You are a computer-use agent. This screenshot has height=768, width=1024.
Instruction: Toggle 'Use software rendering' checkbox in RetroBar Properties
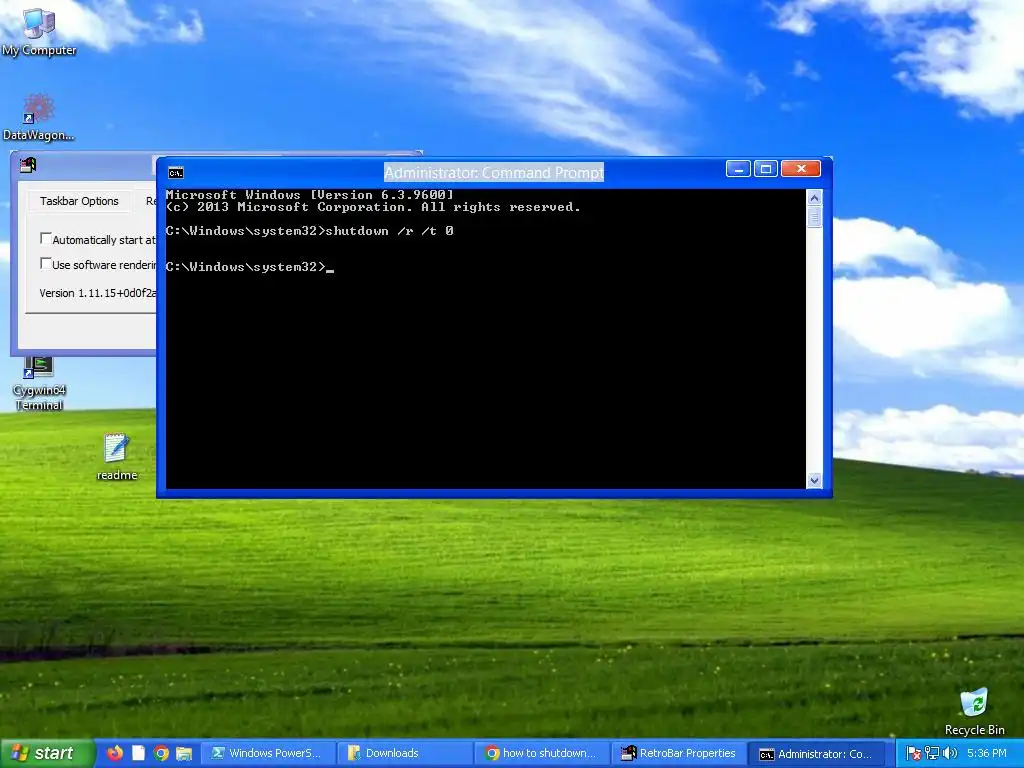(x=46, y=263)
